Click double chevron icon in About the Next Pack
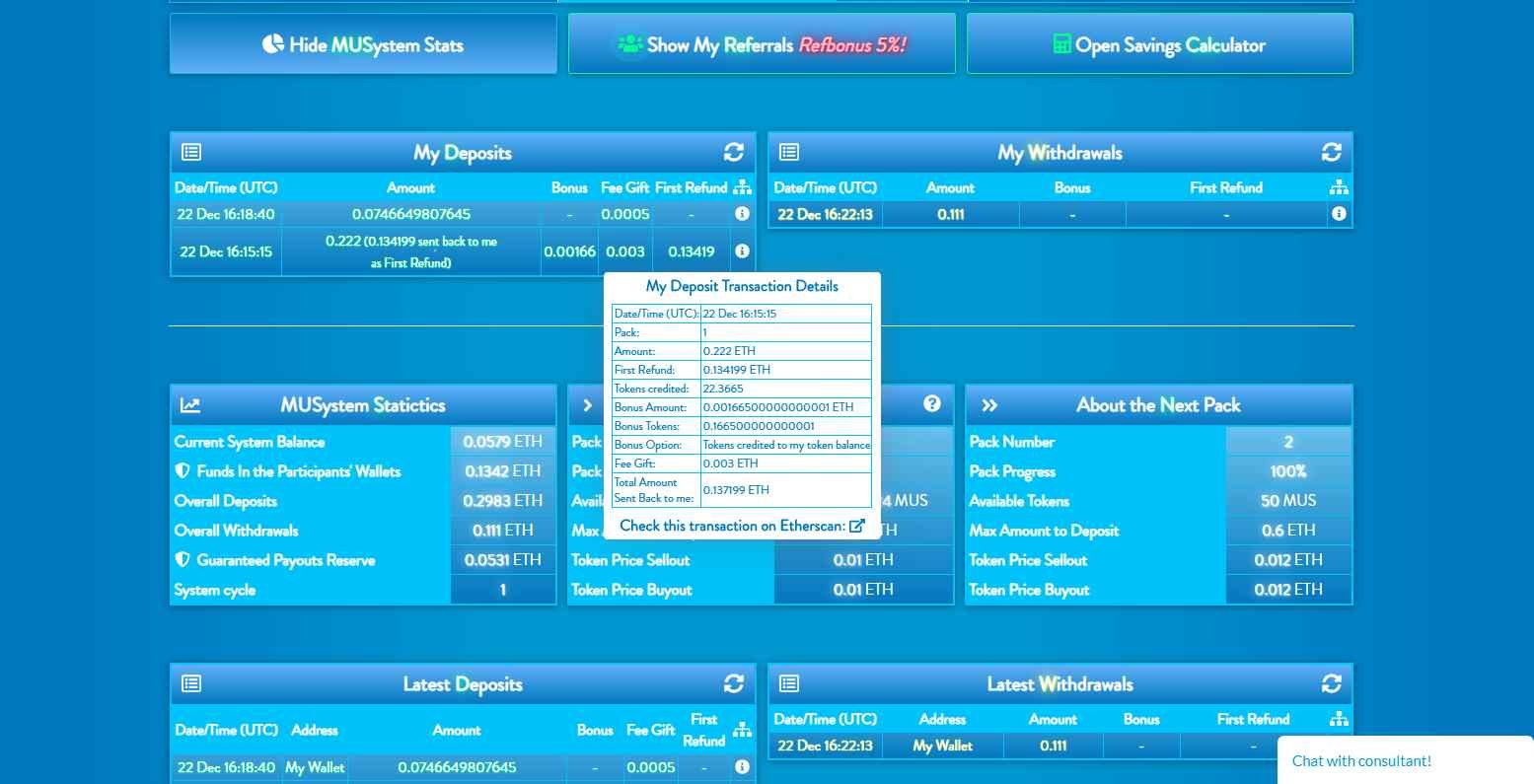 coord(989,405)
